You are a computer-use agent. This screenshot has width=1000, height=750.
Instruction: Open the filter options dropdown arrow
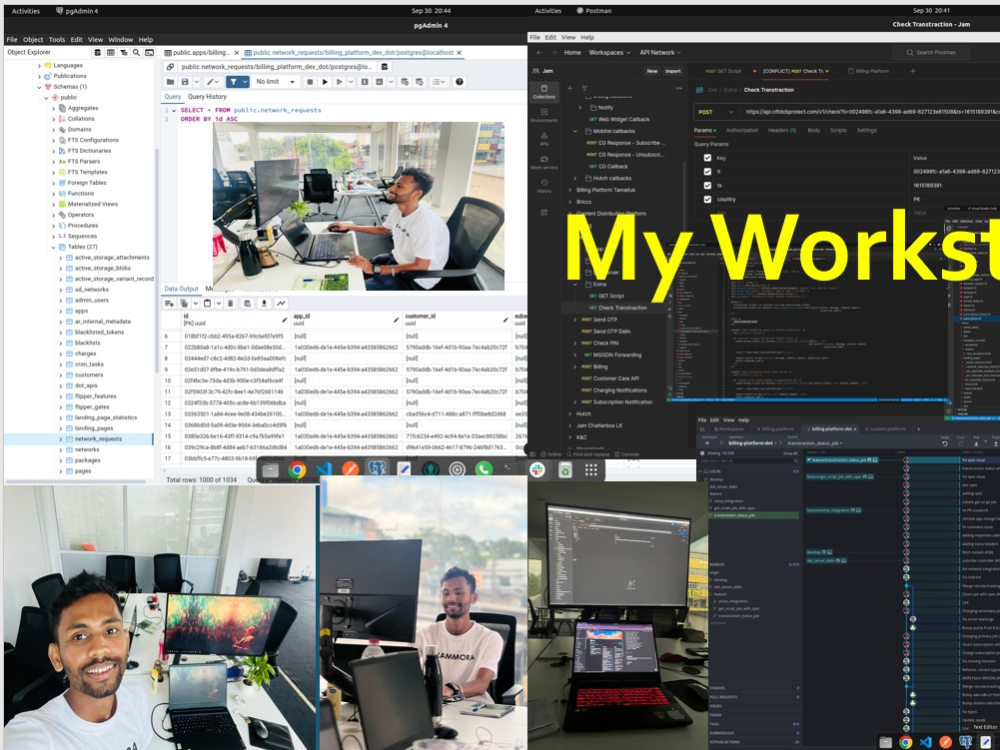(x=245, y=82)
